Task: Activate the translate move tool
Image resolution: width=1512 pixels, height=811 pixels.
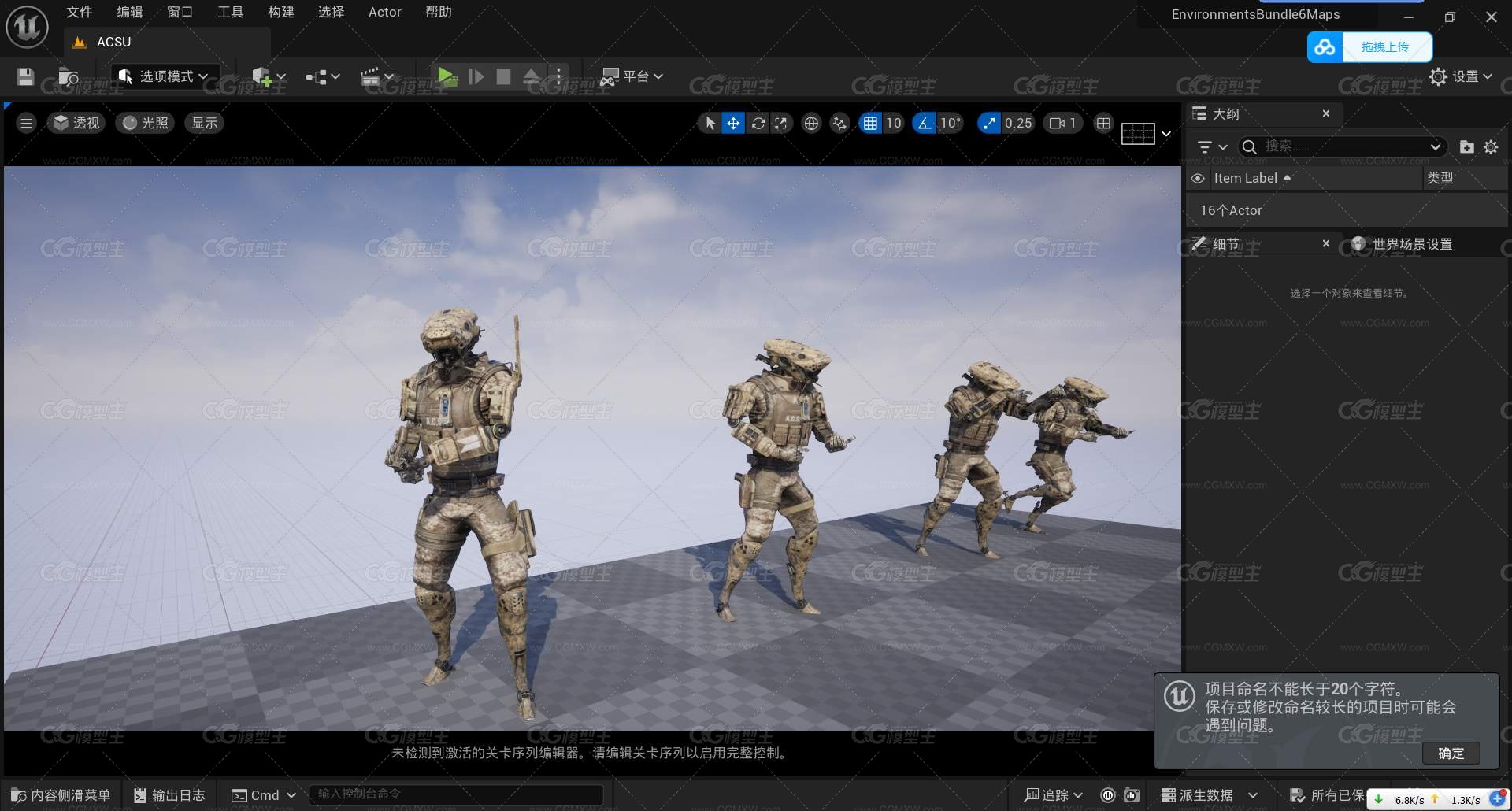Action: pyautogui.click(x=733, y=123)
